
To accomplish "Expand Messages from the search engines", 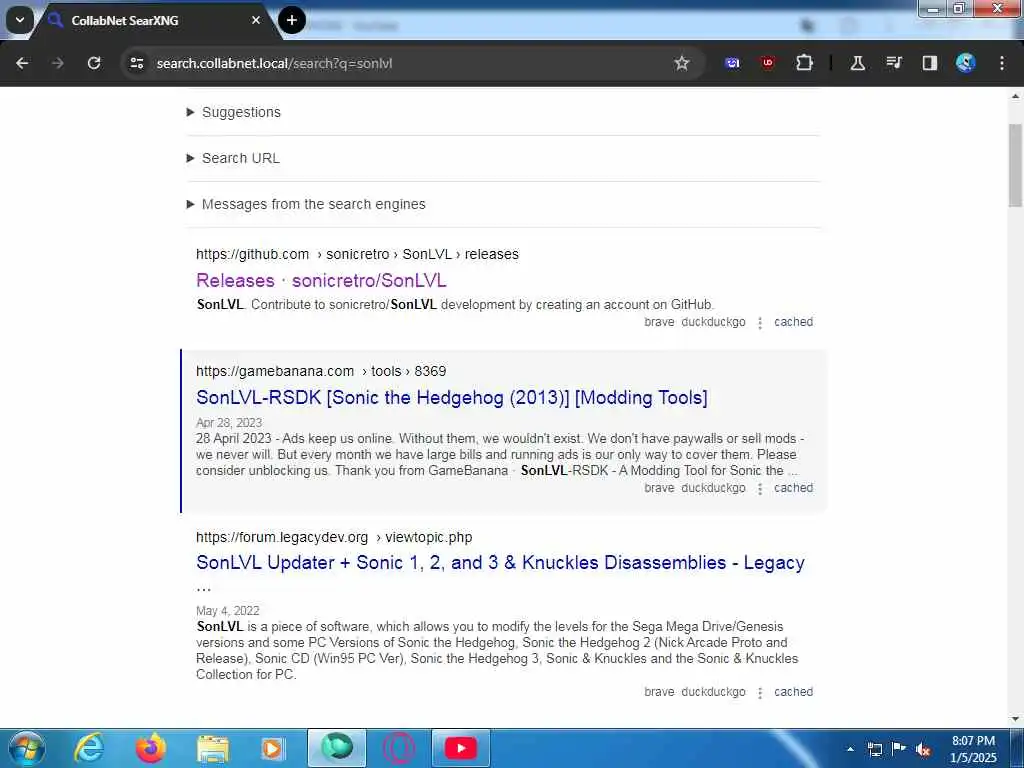I will pyautogui.click(x=306, y=204).
